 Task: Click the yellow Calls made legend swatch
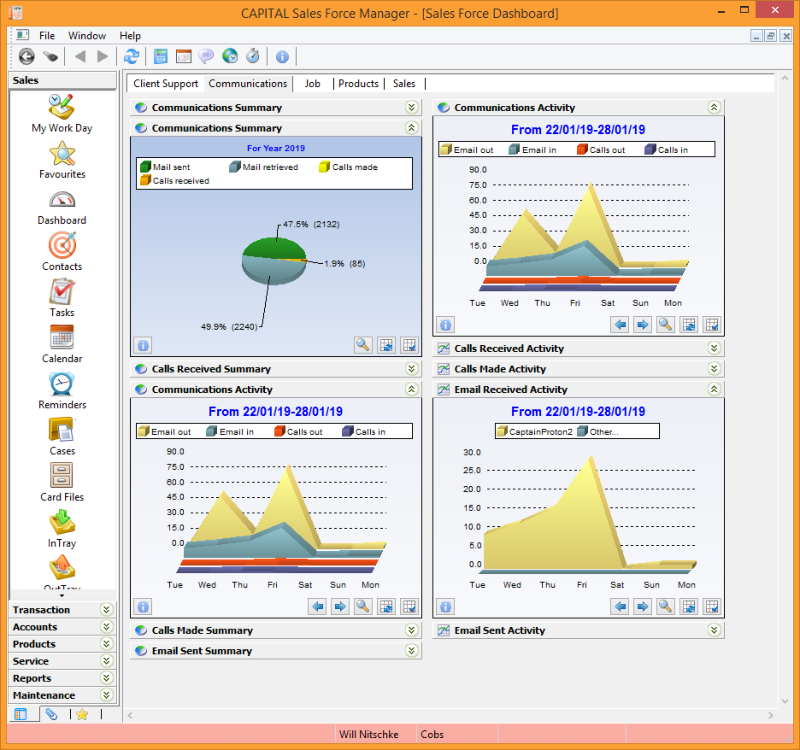point(324,167)
